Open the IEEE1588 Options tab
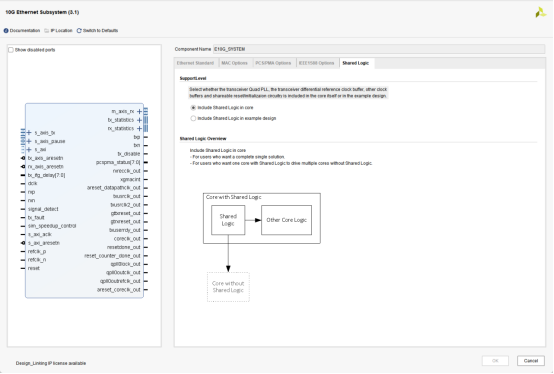This screenshot has width=554, height=374. pos(317,63)
